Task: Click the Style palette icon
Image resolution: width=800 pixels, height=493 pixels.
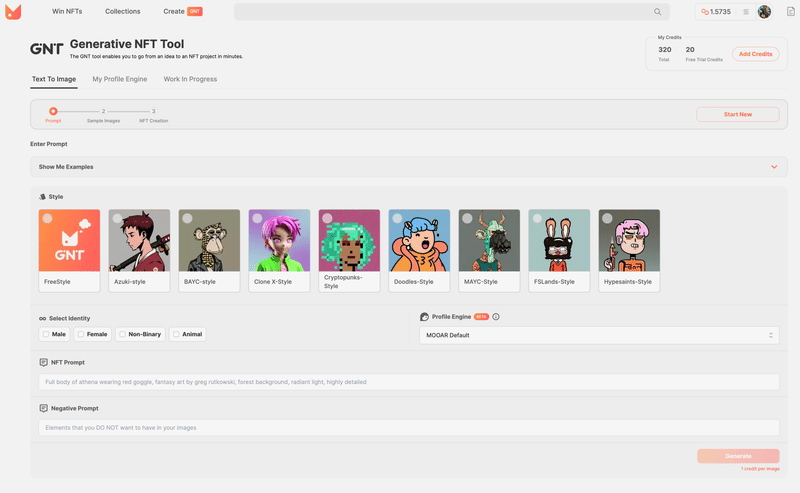Action: tap(42, 196)
